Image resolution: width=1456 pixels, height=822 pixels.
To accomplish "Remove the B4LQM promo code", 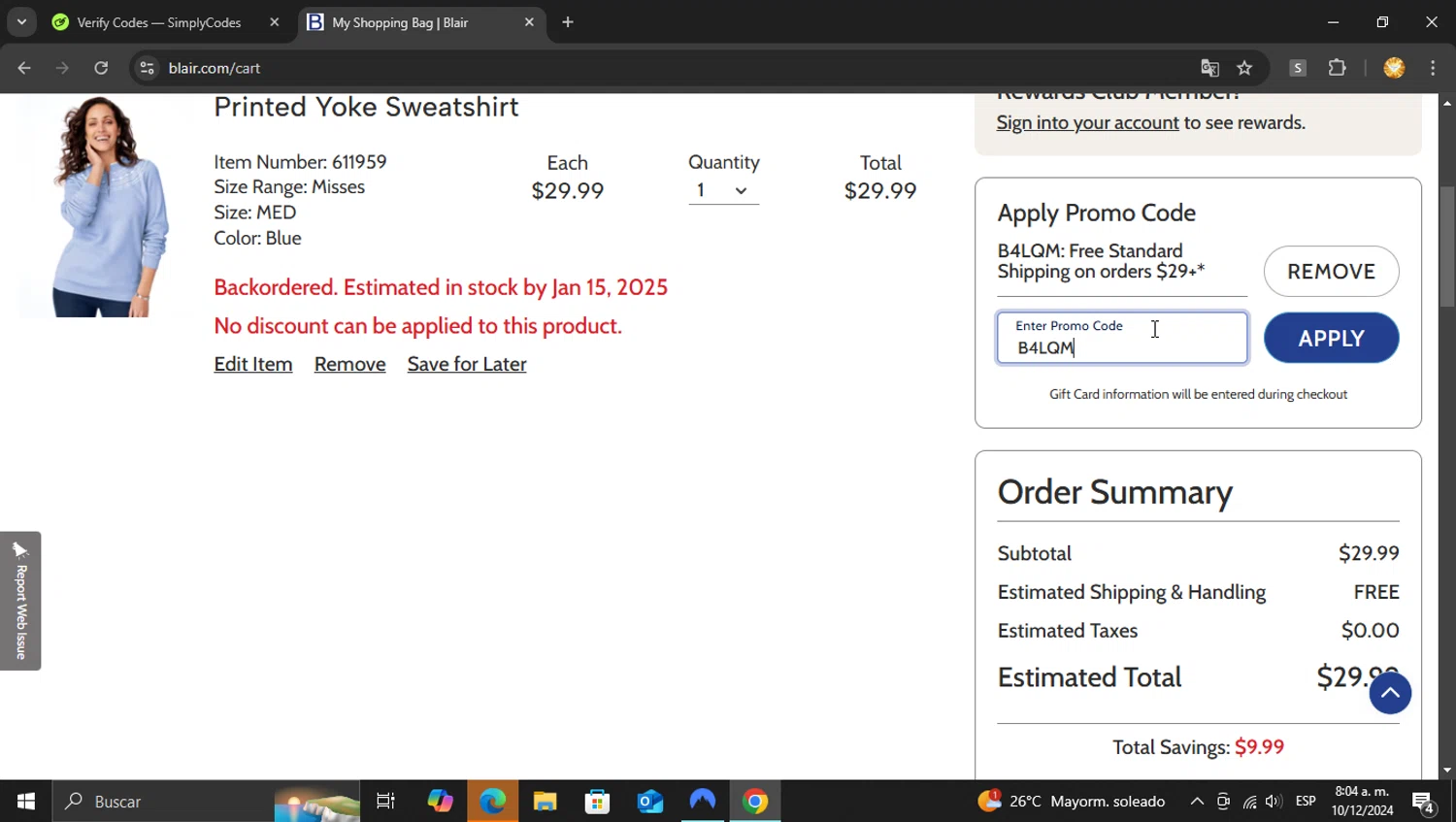I will [1331, 271].
